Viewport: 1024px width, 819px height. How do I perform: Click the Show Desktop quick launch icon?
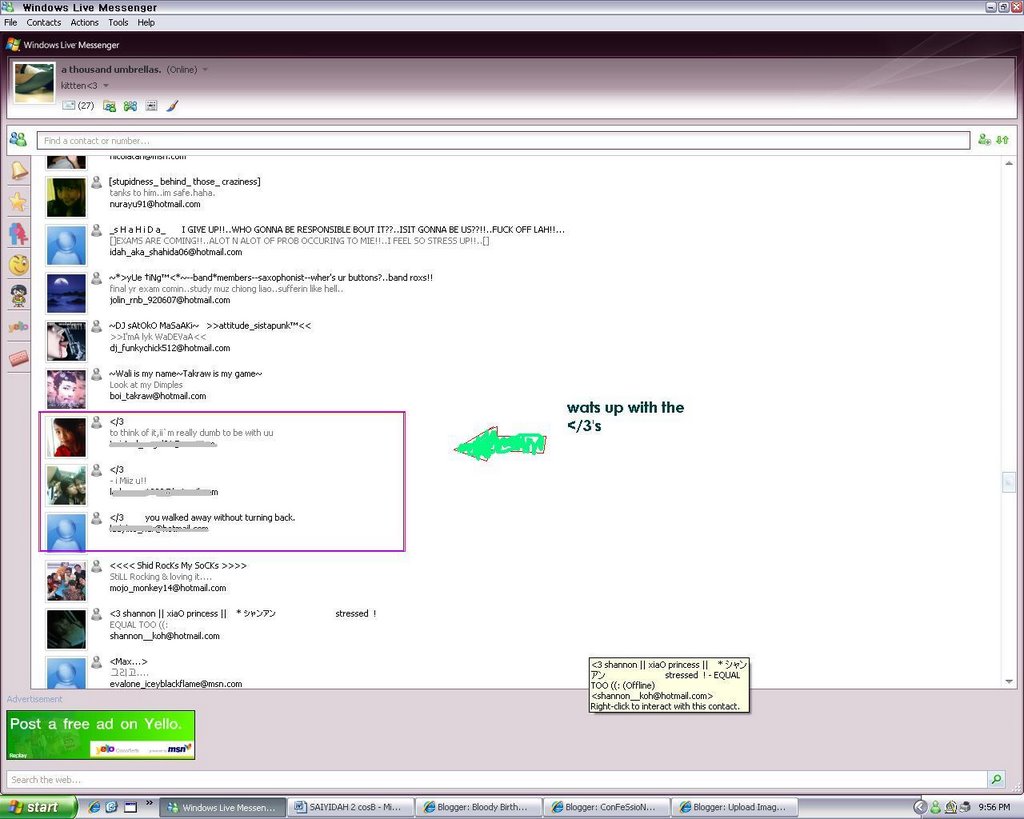tap(131, 807)
